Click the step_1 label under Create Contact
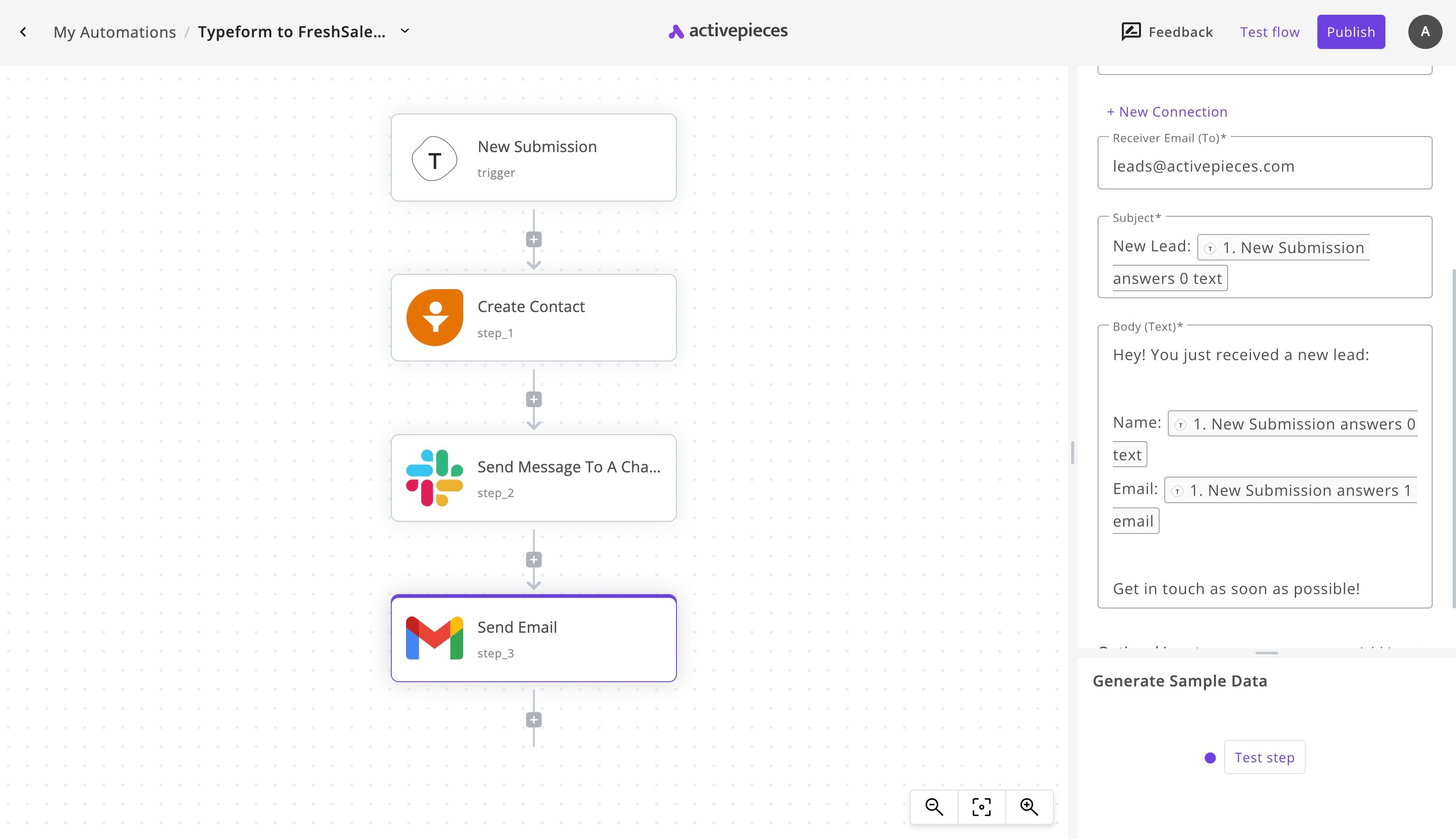This screenshot has width=1456, height=839. click(x=495, y=333)
